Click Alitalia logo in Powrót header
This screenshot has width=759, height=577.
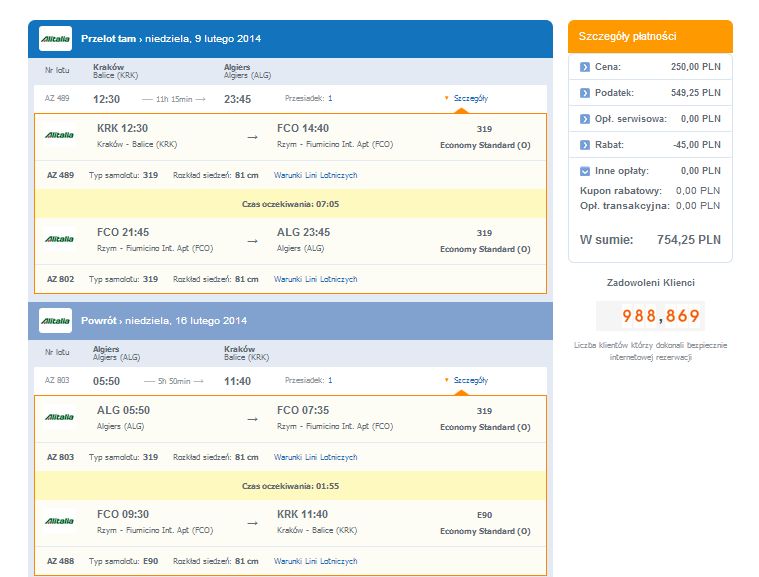pyautogui.click(x=55, y=320)
